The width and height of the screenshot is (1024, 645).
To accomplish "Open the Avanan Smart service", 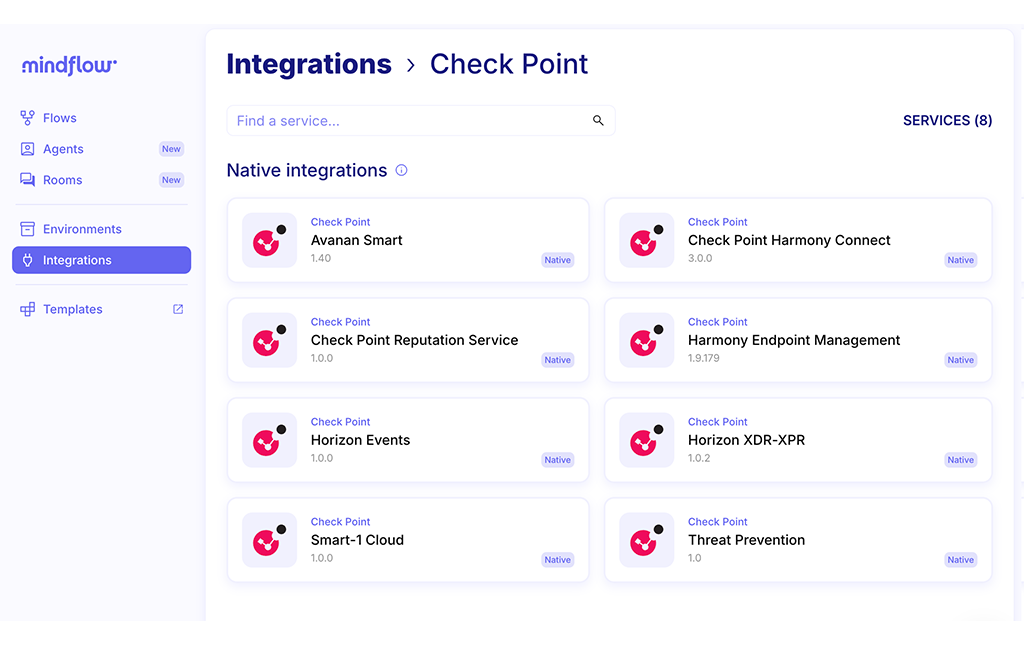I will point(408,240).
